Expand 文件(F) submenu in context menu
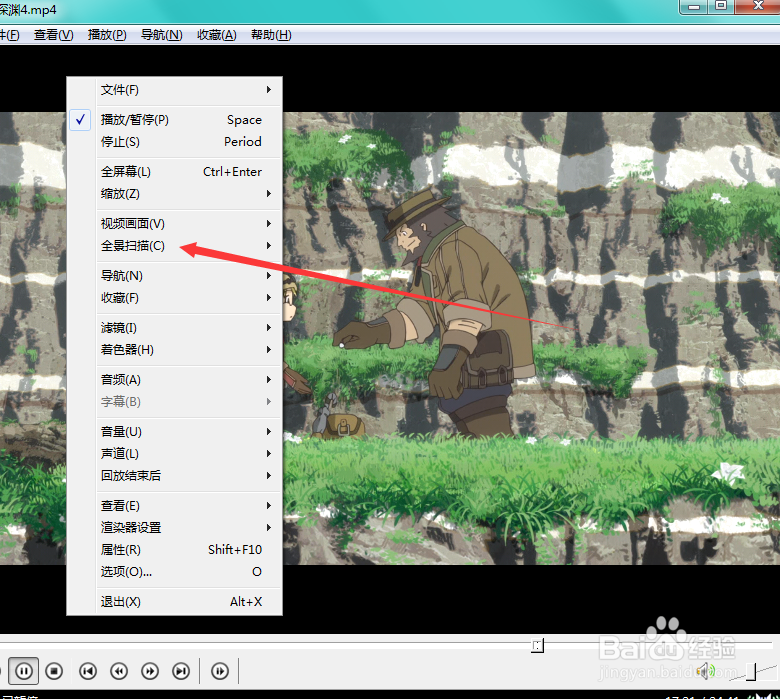This screenshot has height=699, width=780. point(175,90)
